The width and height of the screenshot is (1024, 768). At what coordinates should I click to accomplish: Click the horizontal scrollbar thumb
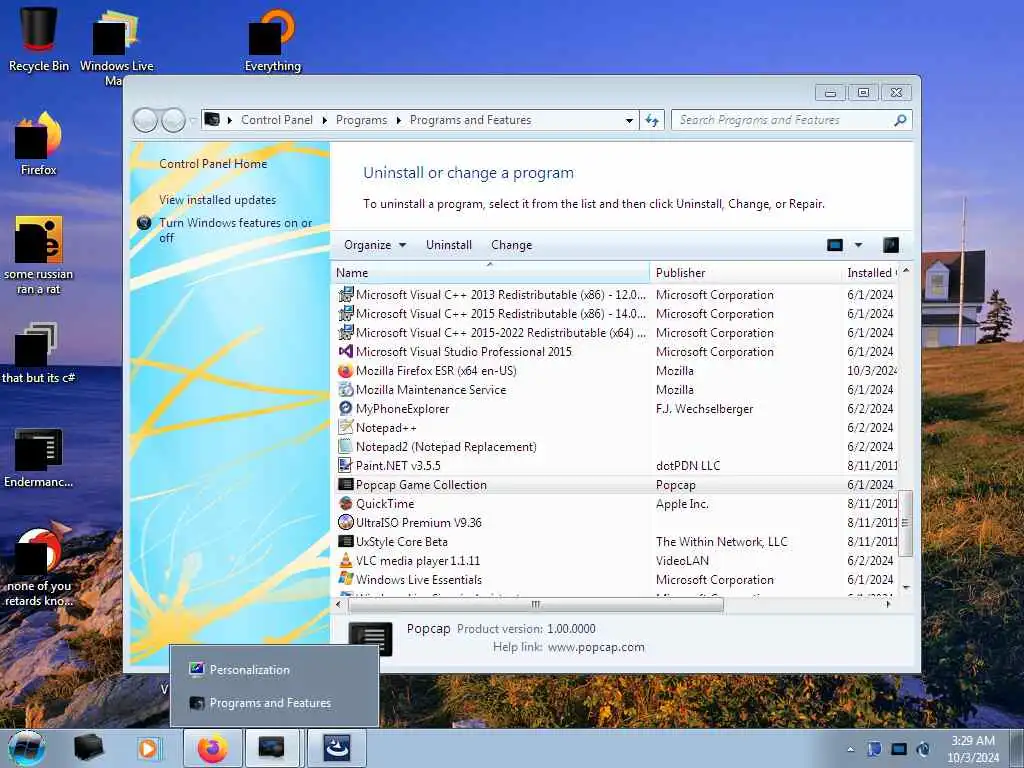tap(536, 605)
